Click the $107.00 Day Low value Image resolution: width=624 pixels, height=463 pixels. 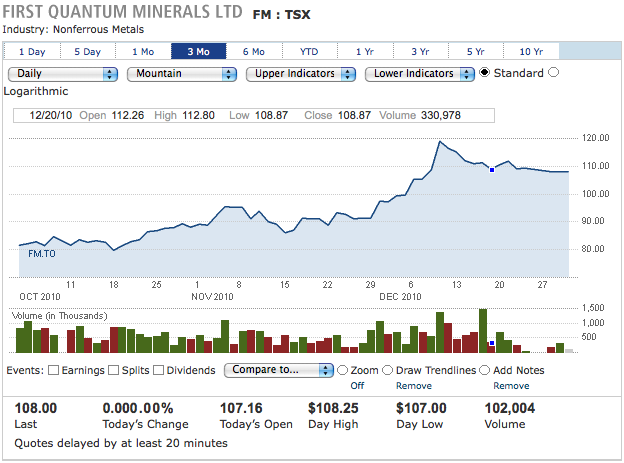(x=421, y=408)
